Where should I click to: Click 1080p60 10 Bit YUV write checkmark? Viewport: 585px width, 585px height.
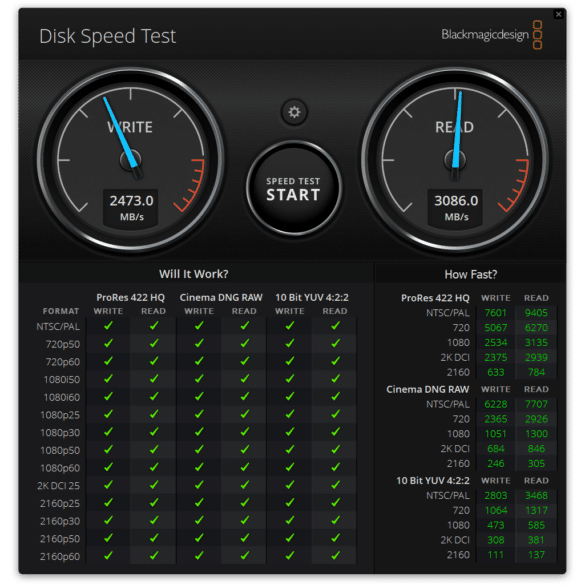pos(290,467)
